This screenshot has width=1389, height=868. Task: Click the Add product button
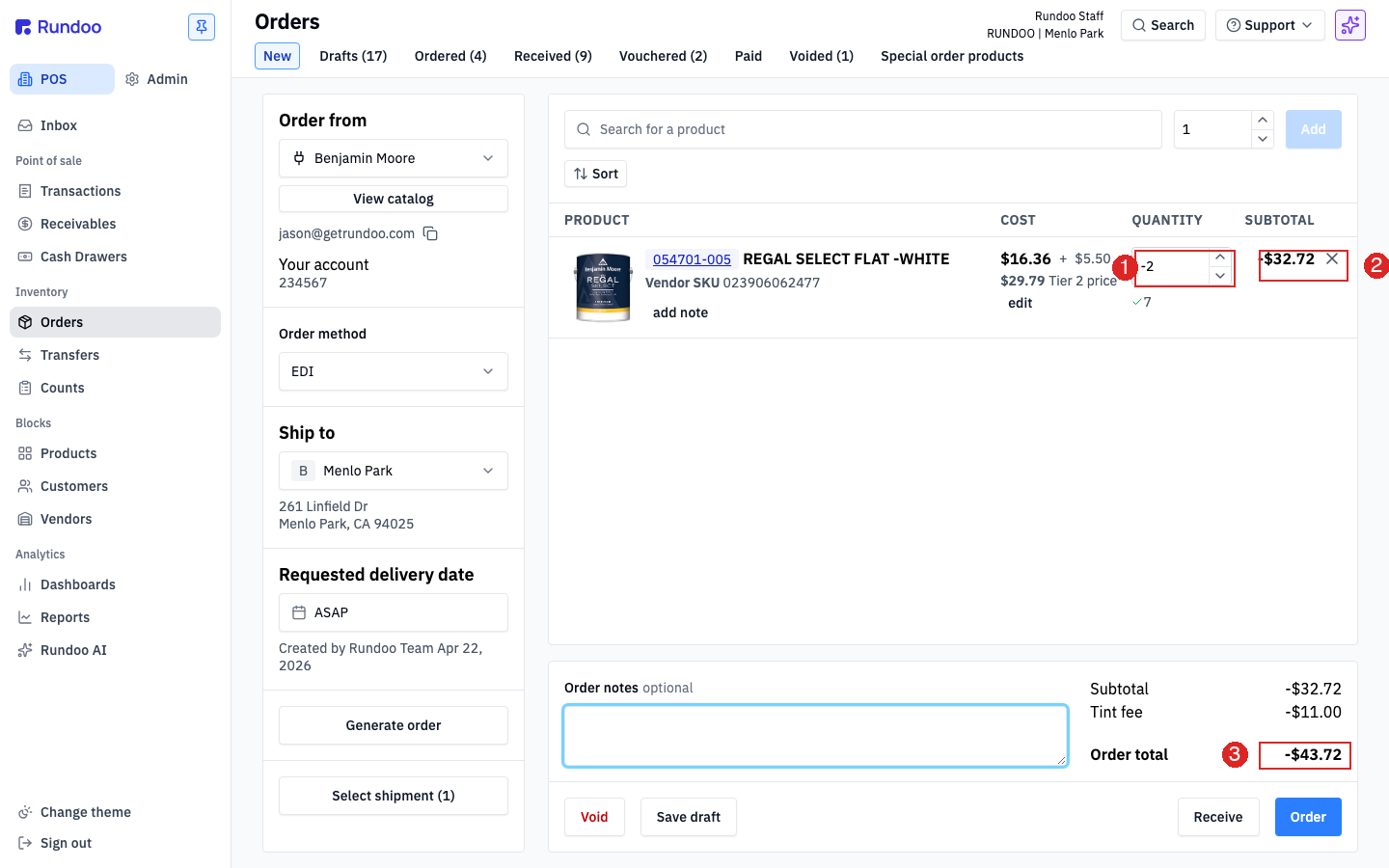1314,129
